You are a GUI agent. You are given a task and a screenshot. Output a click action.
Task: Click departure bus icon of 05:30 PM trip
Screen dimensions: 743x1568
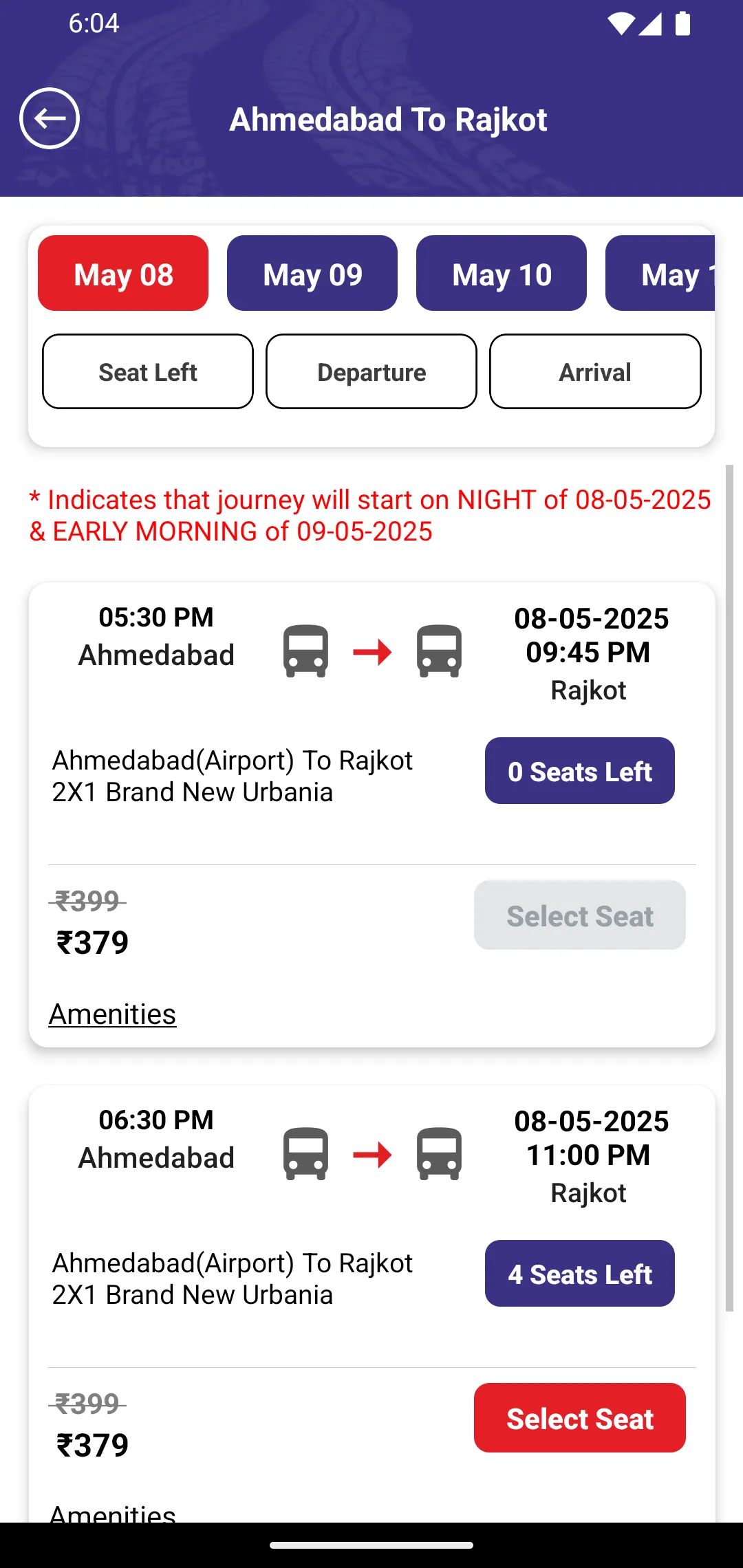[x=305, y=651]
